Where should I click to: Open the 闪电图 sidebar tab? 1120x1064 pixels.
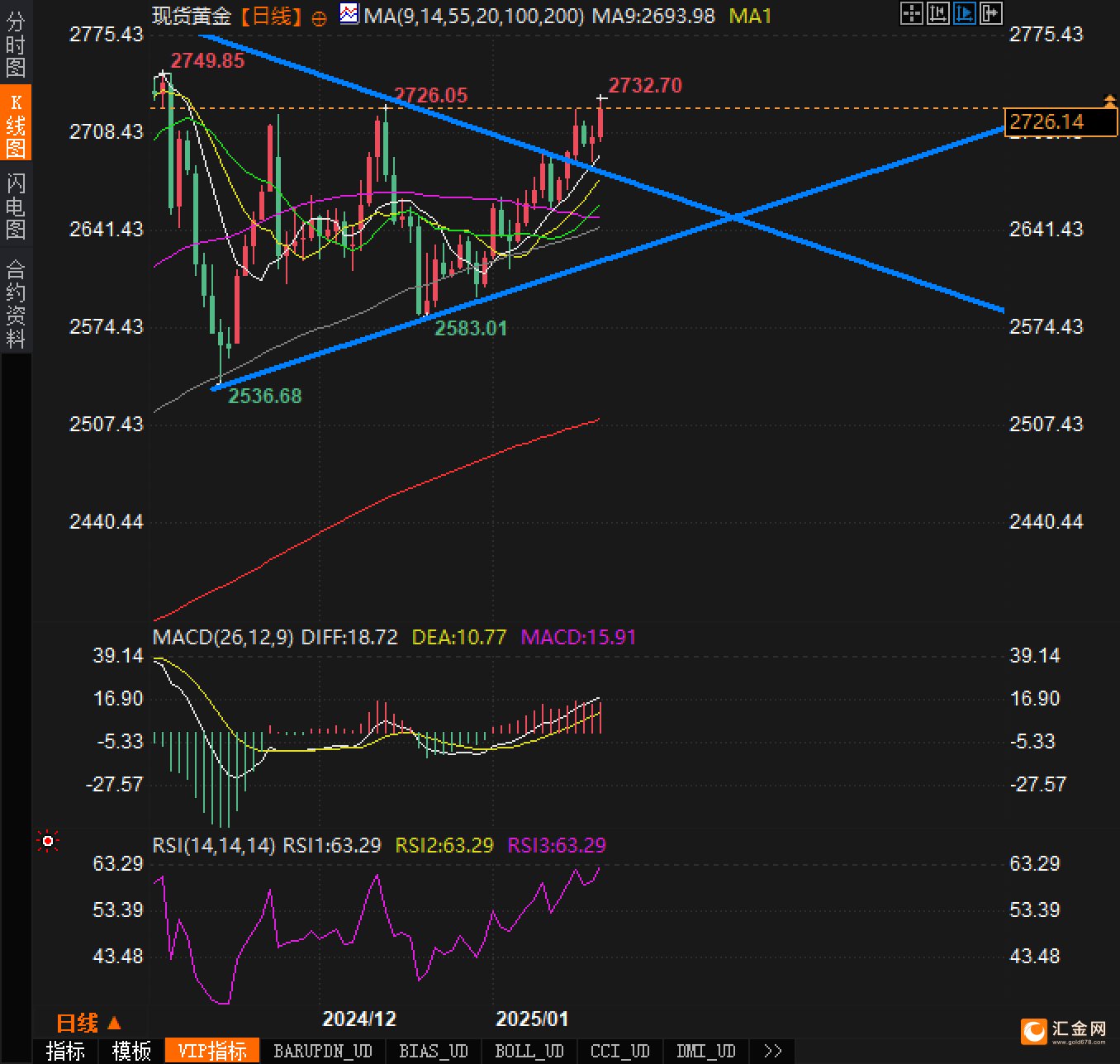16,205
